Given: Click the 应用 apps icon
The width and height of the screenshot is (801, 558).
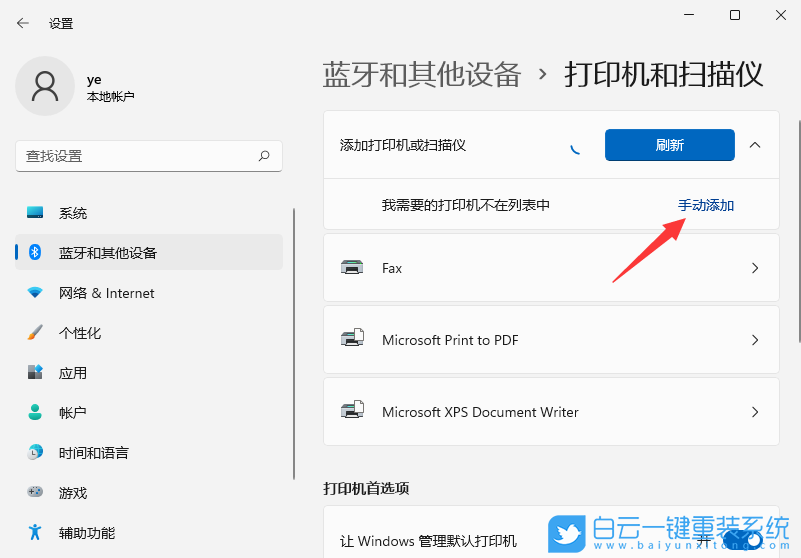Looking at the screenshot, I should [x=35, y=372].
